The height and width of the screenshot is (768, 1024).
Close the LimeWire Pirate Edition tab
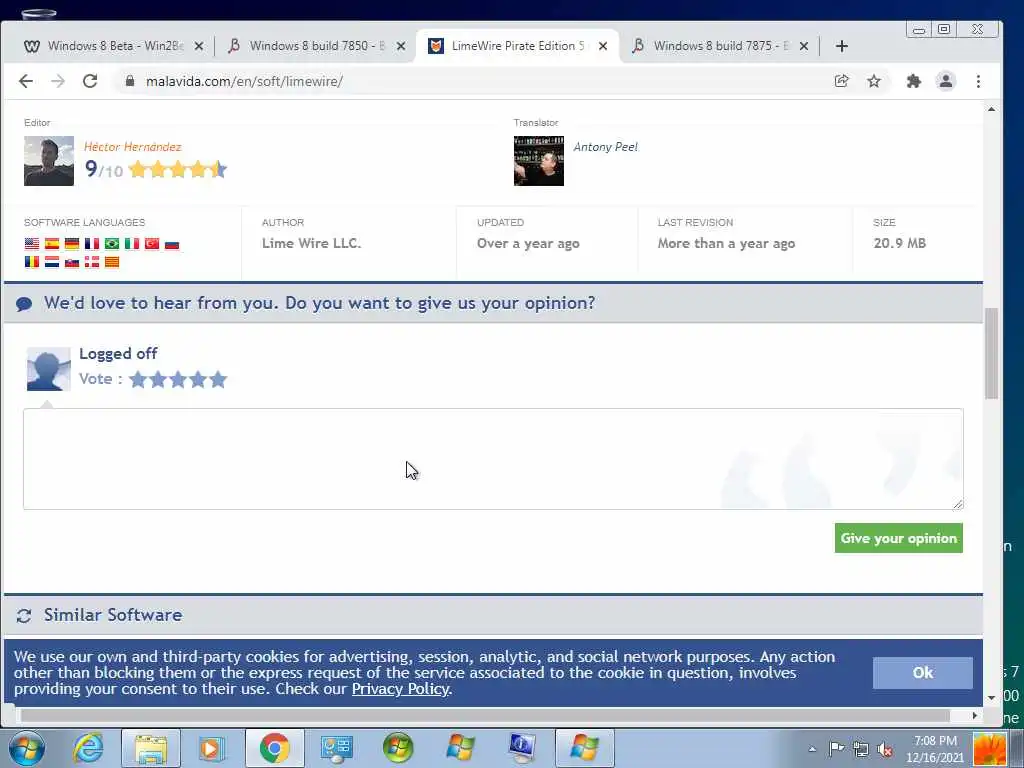pyautogui.click(x=603, y=46)
